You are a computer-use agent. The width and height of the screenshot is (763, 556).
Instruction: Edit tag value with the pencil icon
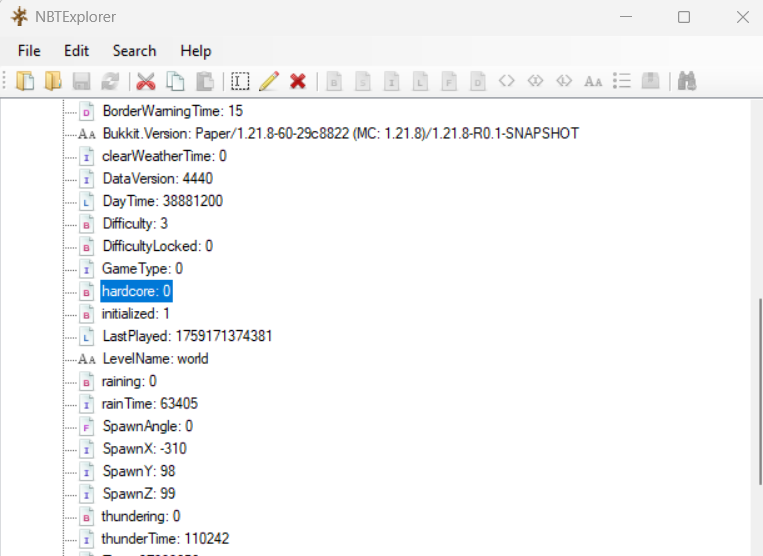[269, 81]
